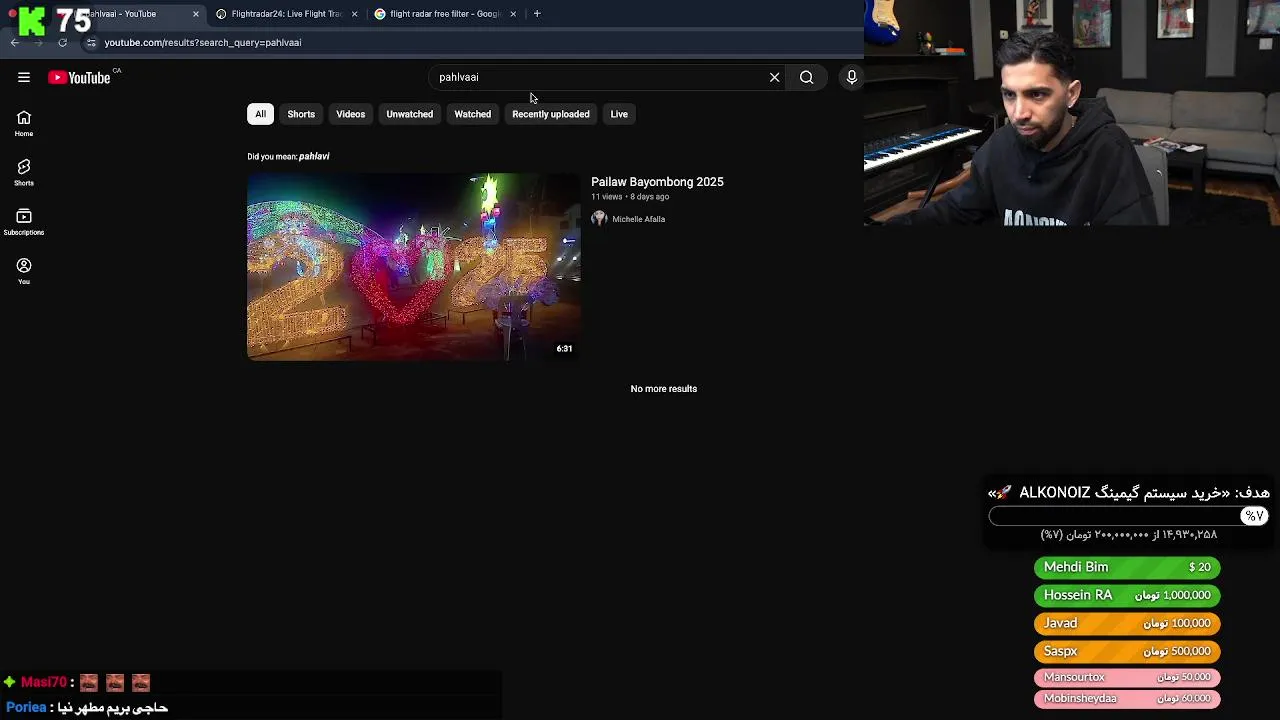This screenshot has height=720, width=1280.
Task: Click the browser back arrow
Action: click(15, 42)
